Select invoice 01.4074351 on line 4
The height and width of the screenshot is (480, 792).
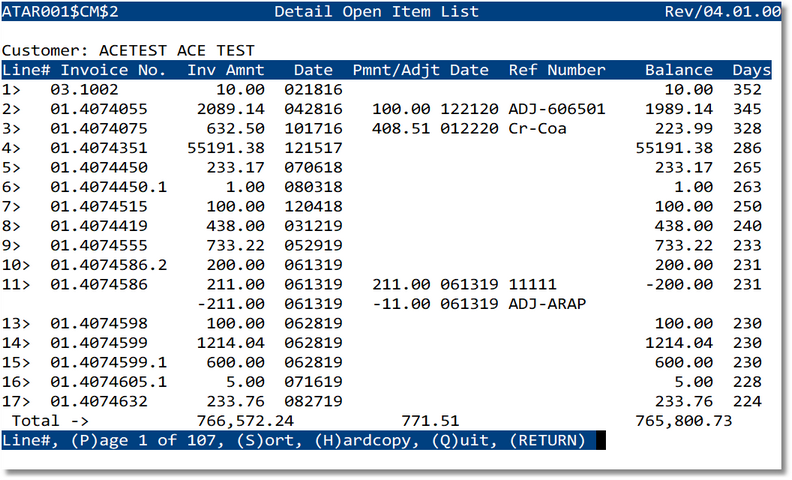[98, 146]
